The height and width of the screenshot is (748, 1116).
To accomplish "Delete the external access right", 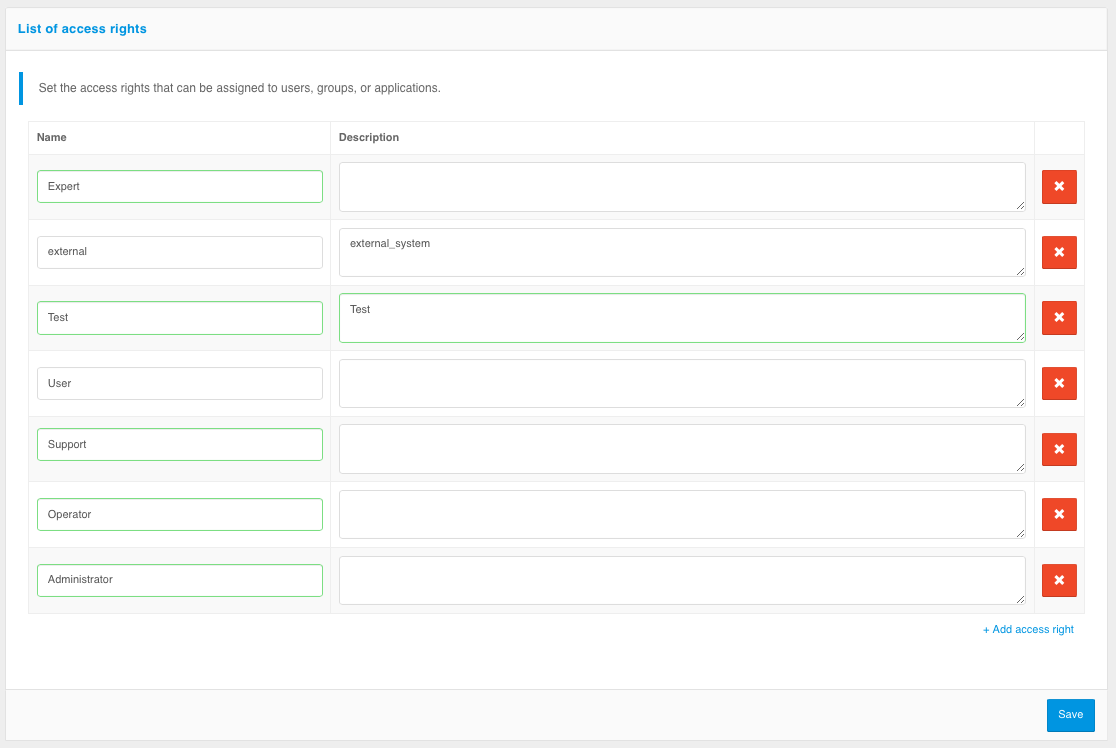I will coord(1059,253).
